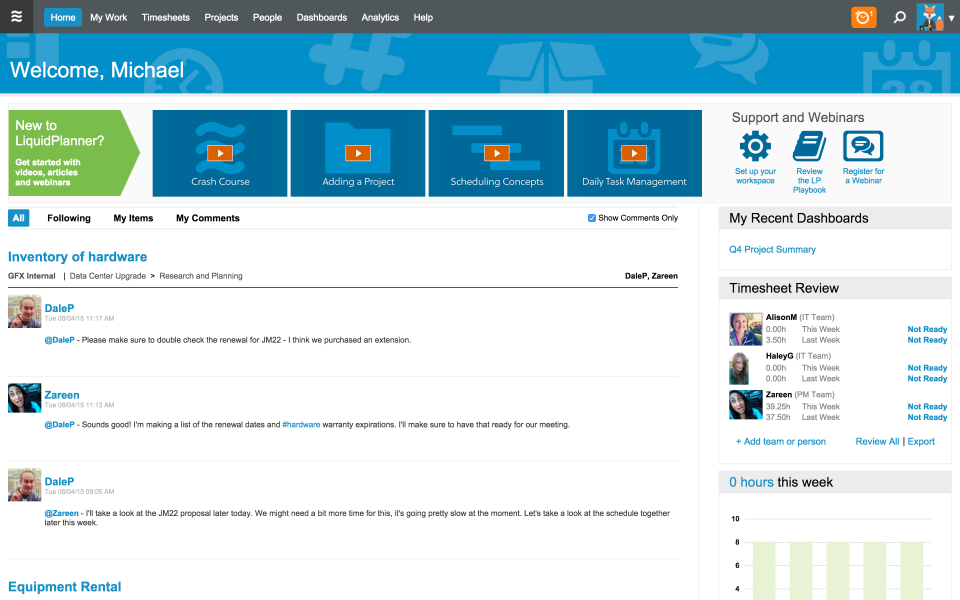Open the Inventory of hardware item

click(x=77, y=257)
